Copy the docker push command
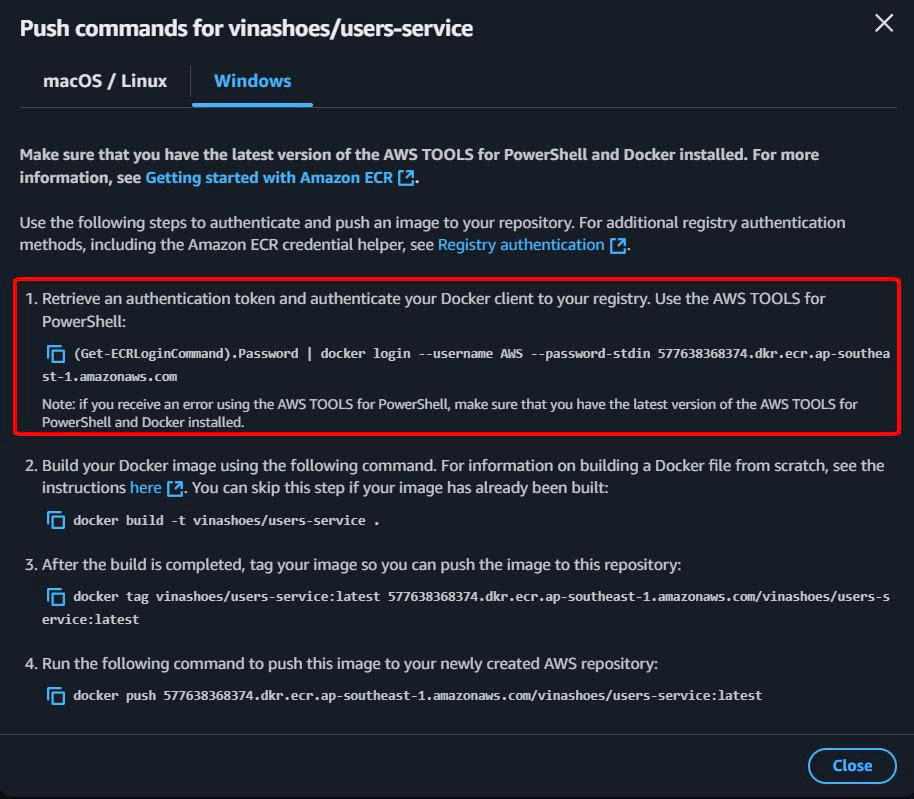 point(56,695)
